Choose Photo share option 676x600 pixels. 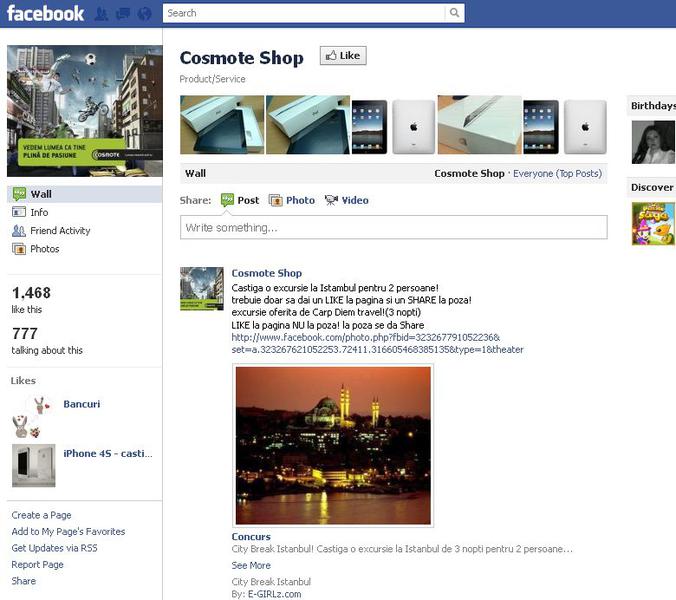(x=300, y=200)
